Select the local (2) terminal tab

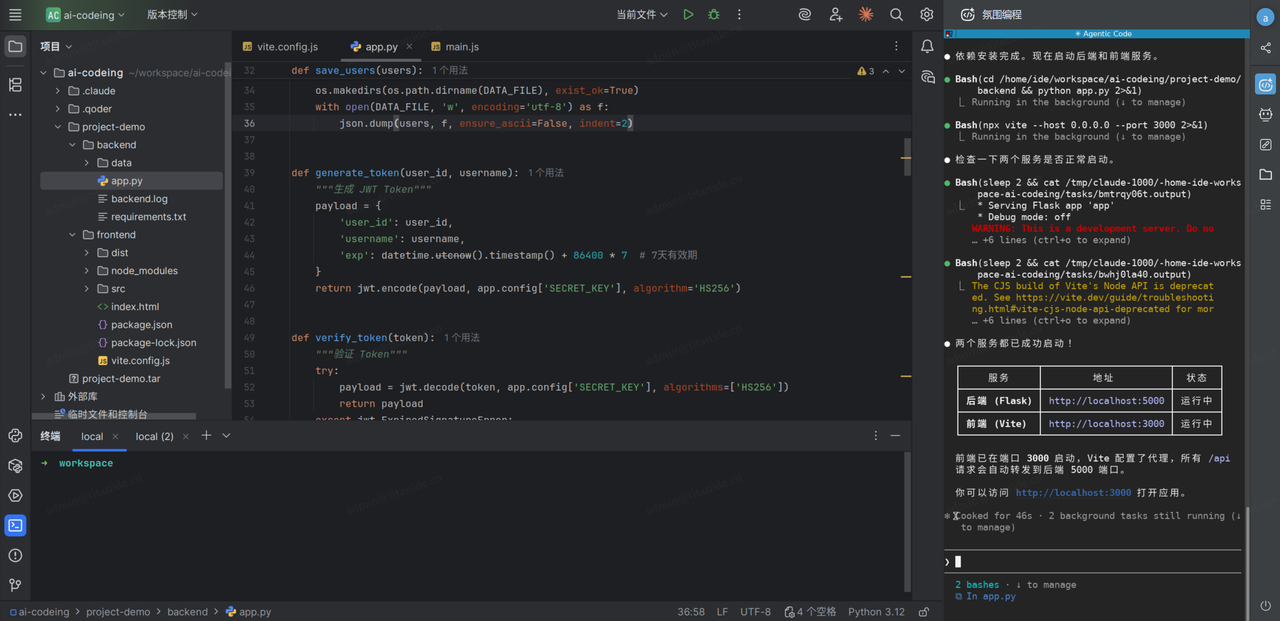pos(154,436)
